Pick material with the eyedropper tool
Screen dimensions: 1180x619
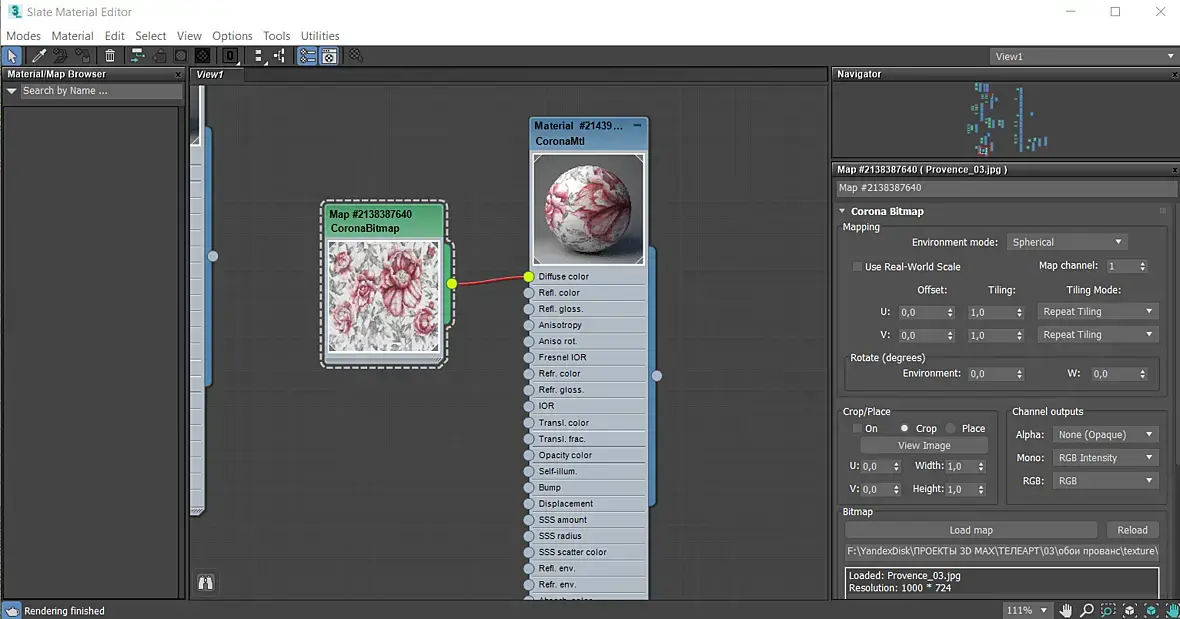point(40,56)
